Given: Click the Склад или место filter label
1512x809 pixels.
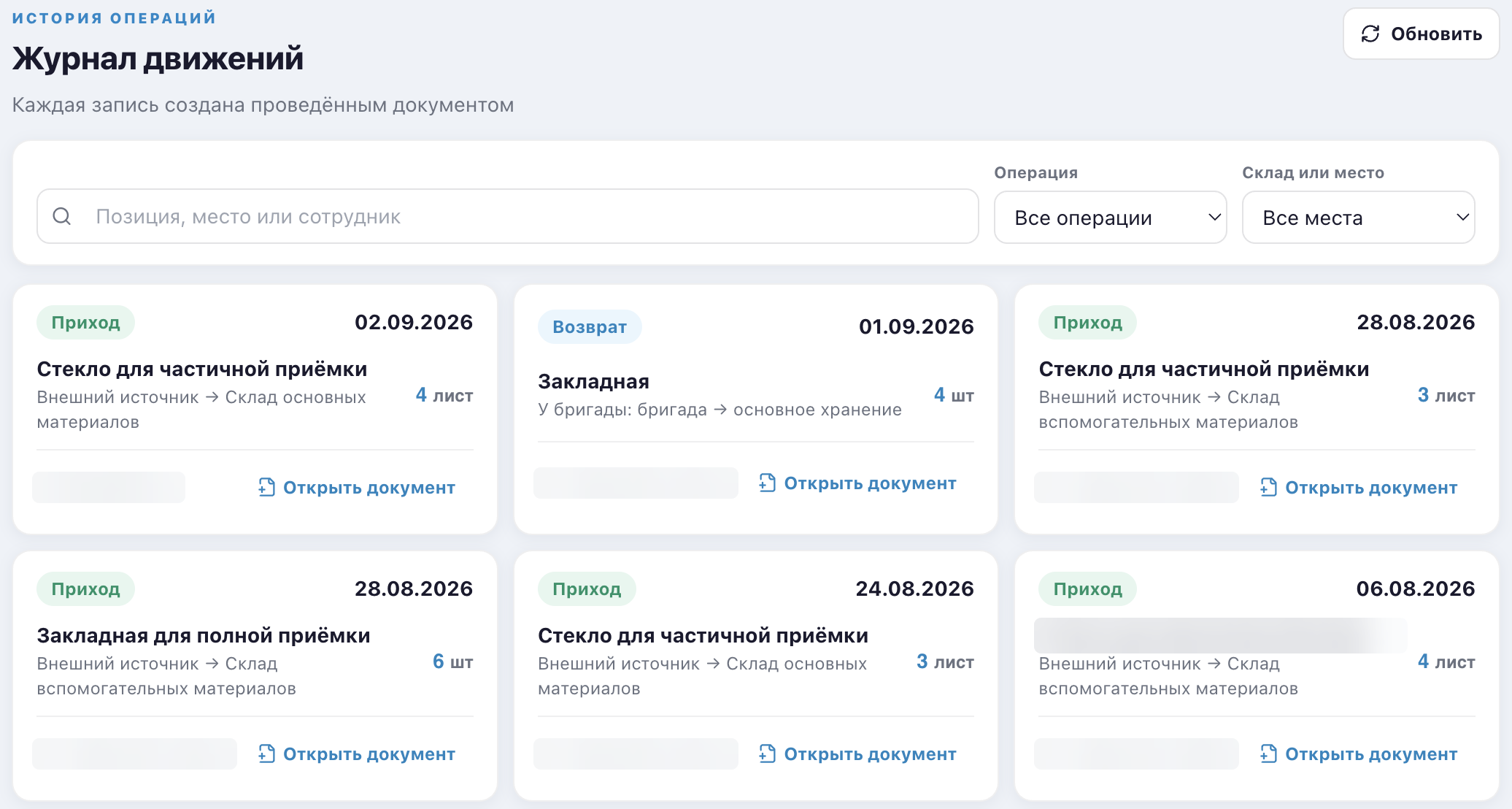Looking at the screenshot, I should 1313,173.
